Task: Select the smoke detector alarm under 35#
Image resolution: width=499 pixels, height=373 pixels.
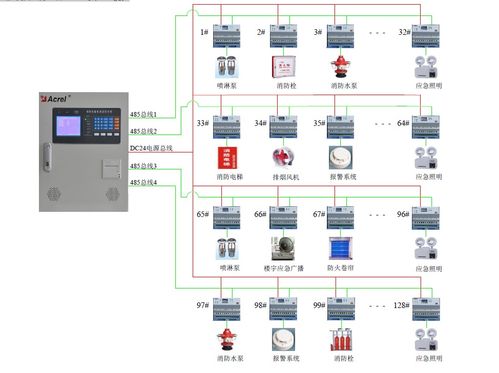Action: (x=340, y=158)
